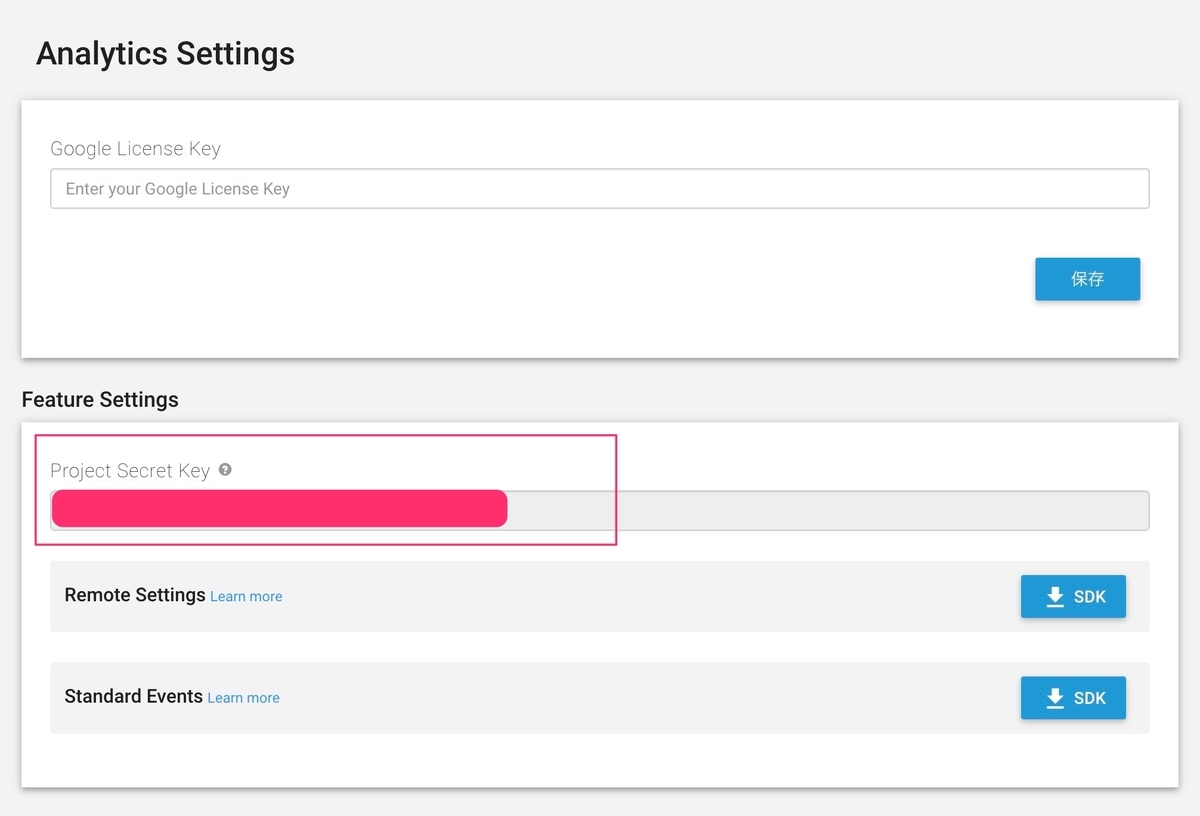This screenshot has height=816, width=1200.
Task: Select the Remote Settings title text
Action: 135,595
